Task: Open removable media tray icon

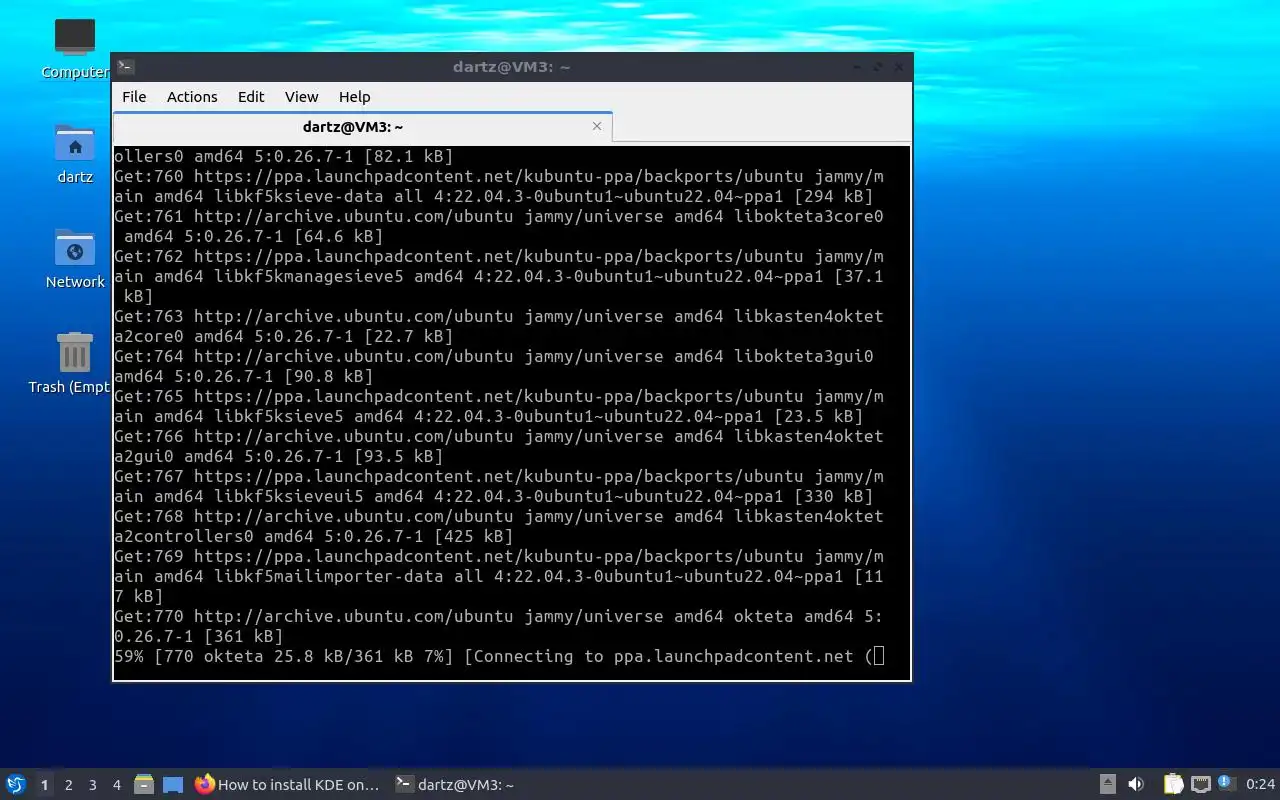Action: pos(1108,785)
